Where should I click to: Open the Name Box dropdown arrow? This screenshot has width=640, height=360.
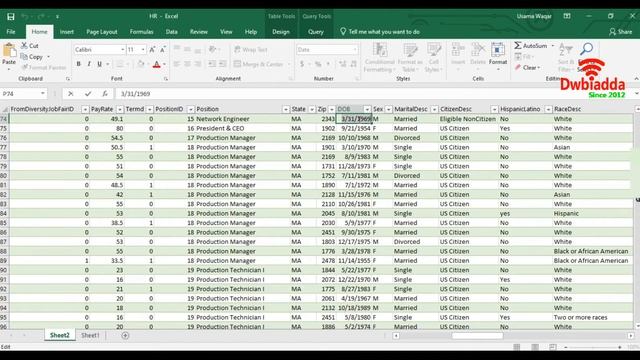pyautogui.click(x=43, y=94)
